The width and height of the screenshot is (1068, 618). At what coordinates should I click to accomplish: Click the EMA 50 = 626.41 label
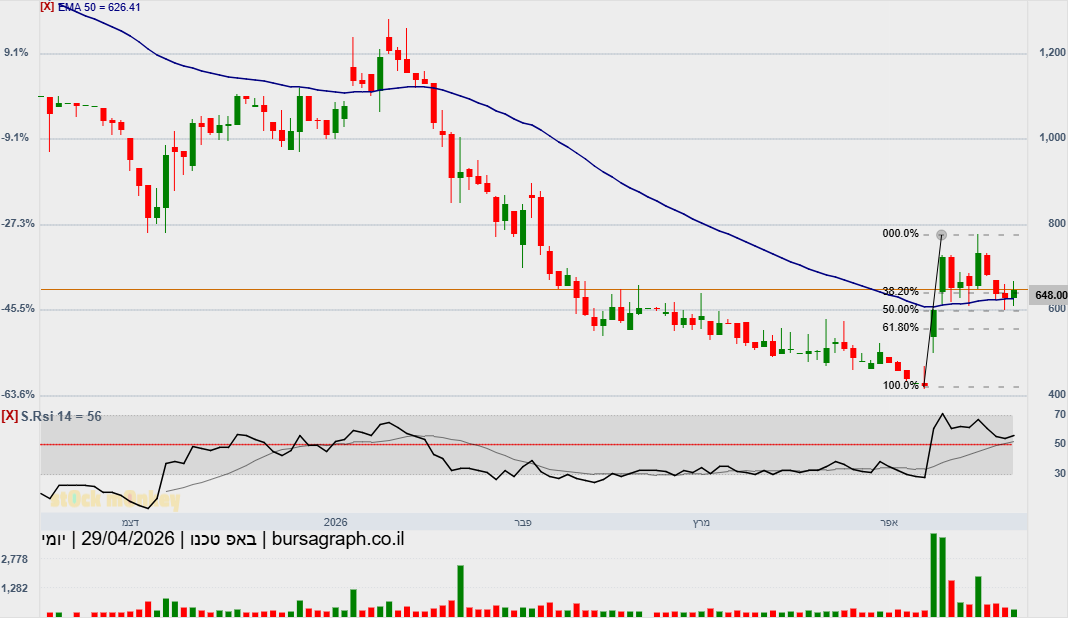(99, 7)
